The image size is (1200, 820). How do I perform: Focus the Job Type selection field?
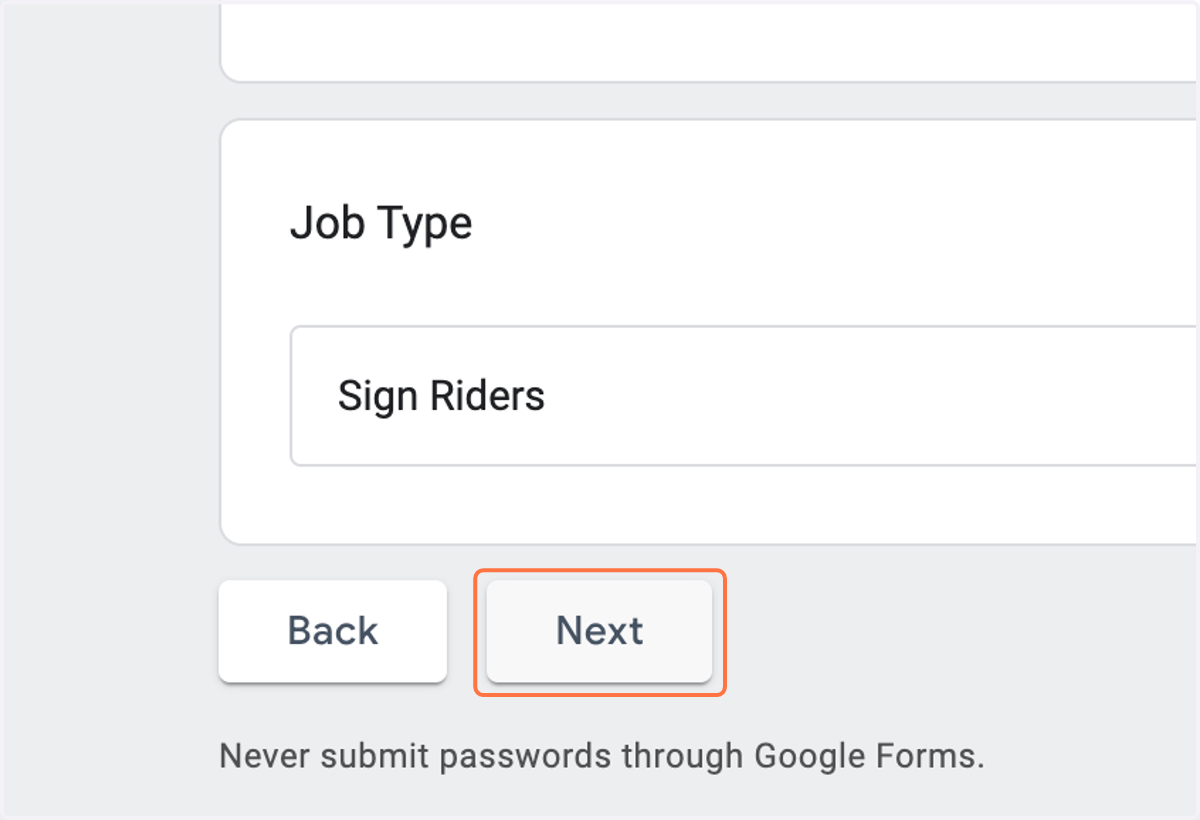[x=744, y=395]
